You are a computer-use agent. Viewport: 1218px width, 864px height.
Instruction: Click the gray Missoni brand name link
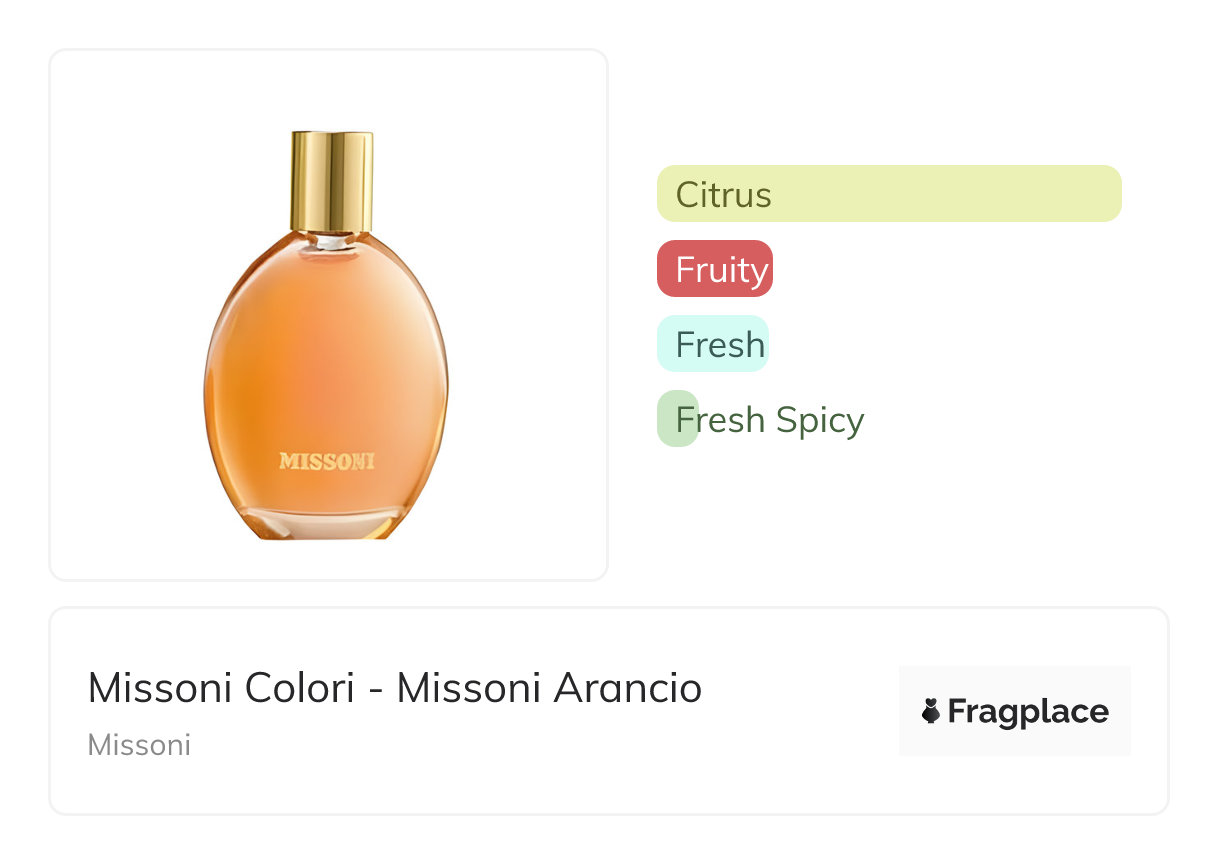139,745
